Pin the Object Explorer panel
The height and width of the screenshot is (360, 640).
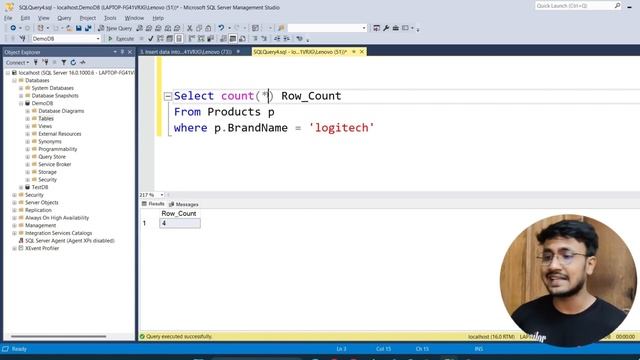[122, 52]
